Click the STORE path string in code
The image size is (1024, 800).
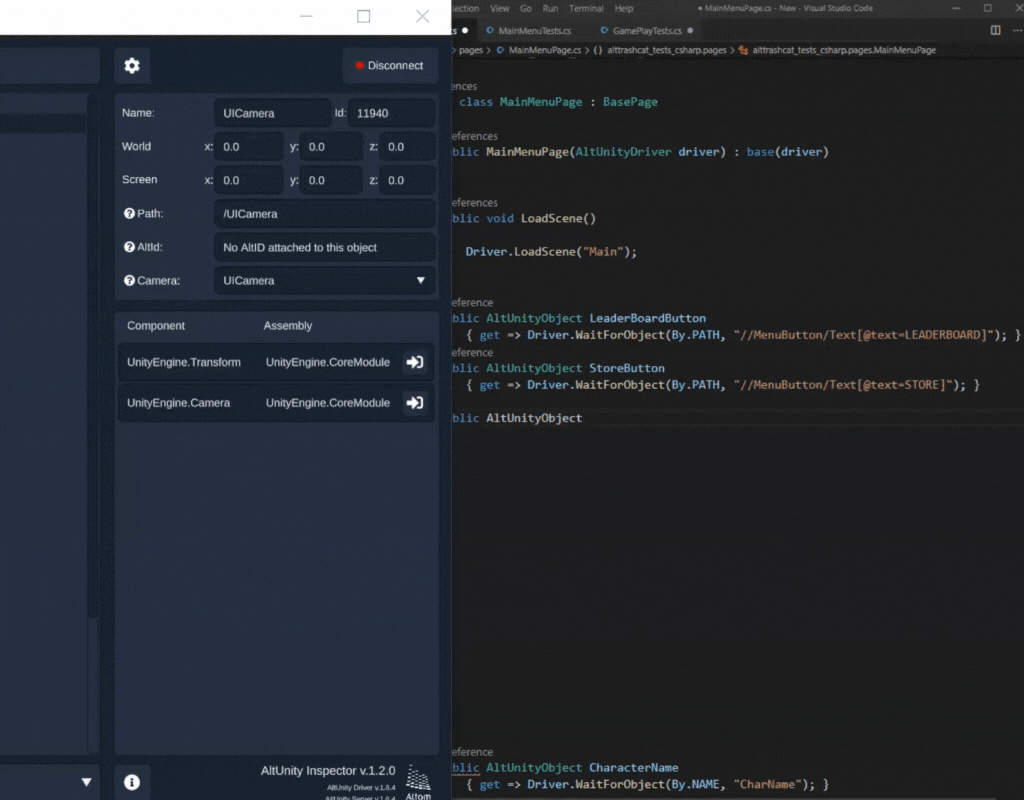click(x=842, y=385)
